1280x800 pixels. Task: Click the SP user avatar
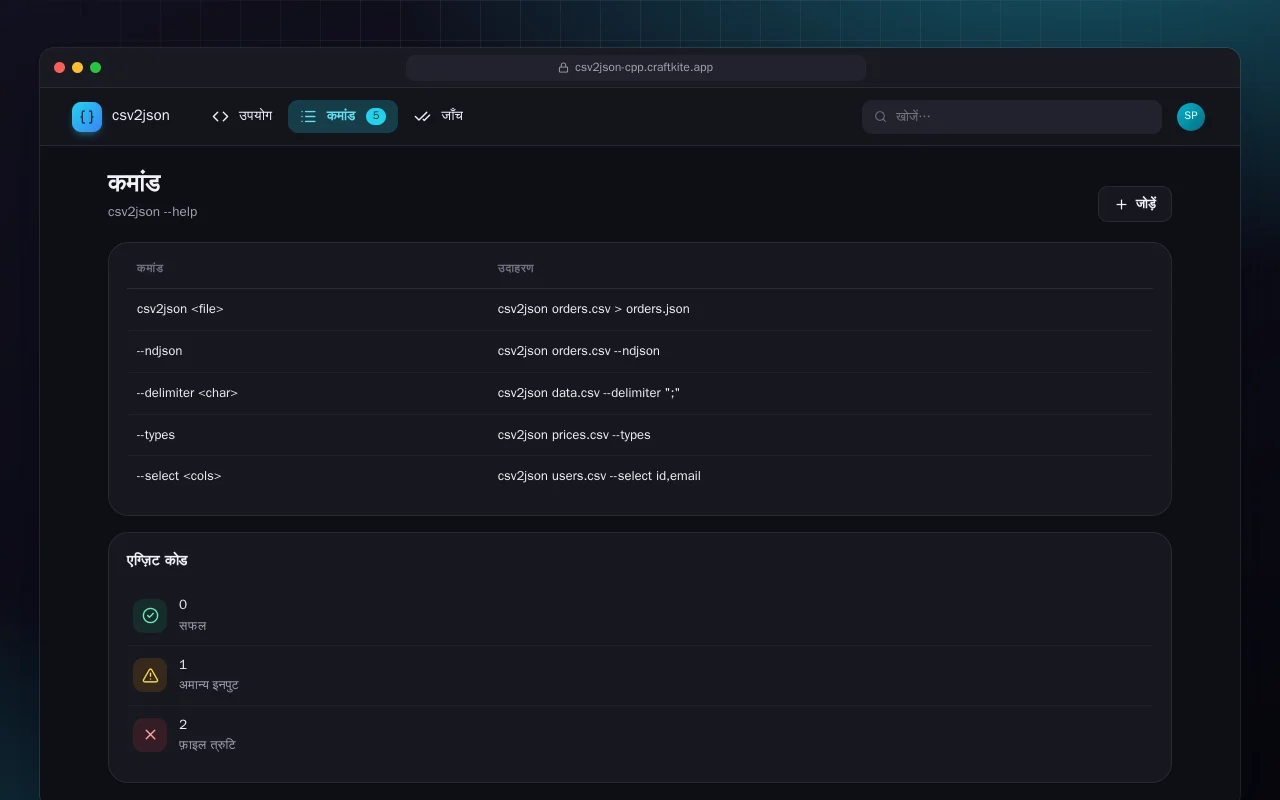(x=1191, y=117)
